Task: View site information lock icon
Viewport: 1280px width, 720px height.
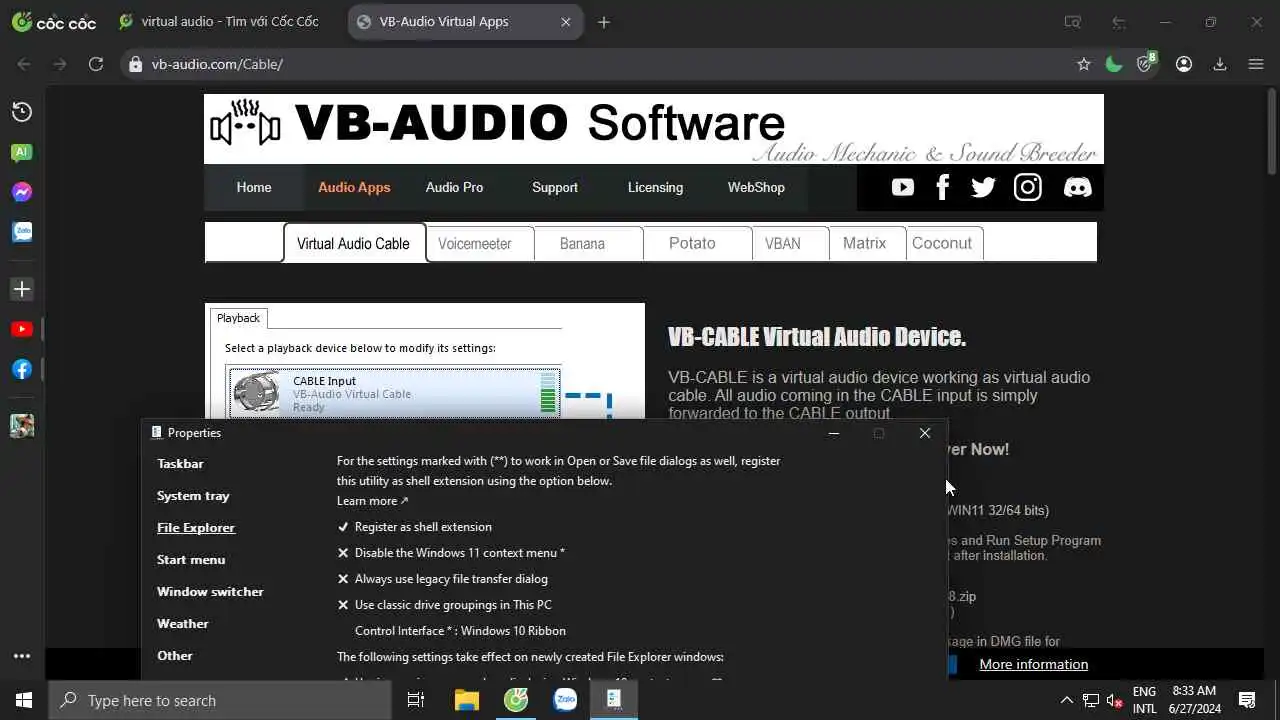Action: [x=136, y=64]
